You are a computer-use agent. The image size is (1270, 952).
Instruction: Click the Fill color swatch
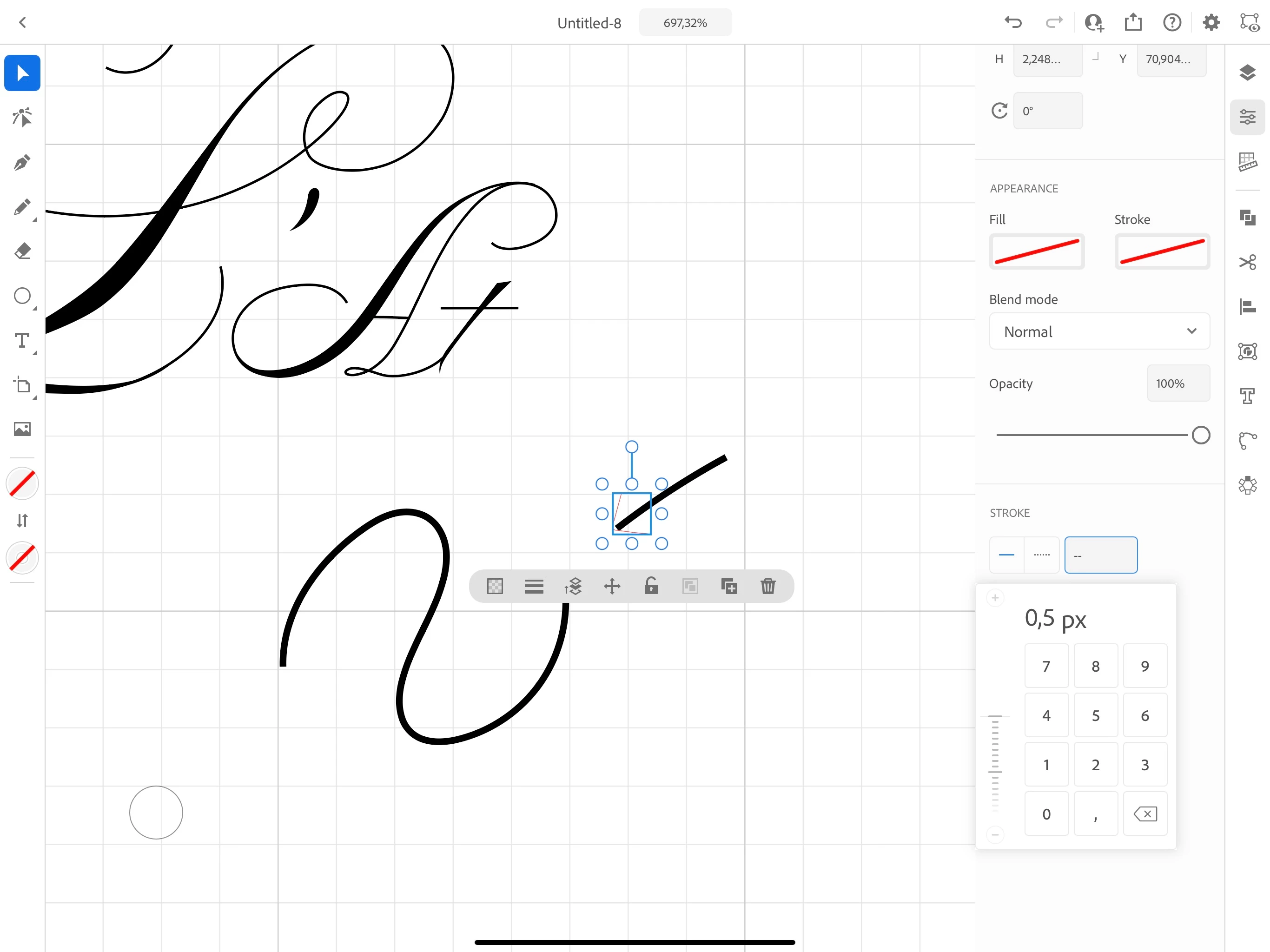tap(1036, 251)
